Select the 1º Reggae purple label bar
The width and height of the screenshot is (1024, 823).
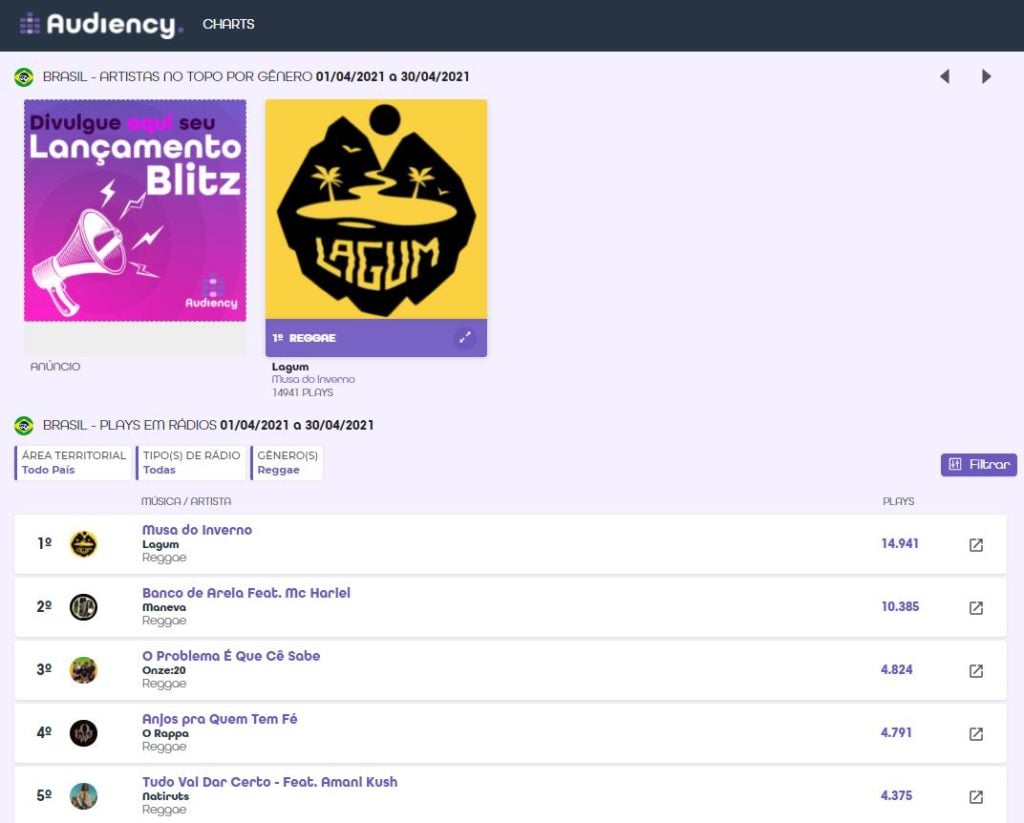point(360,338)
